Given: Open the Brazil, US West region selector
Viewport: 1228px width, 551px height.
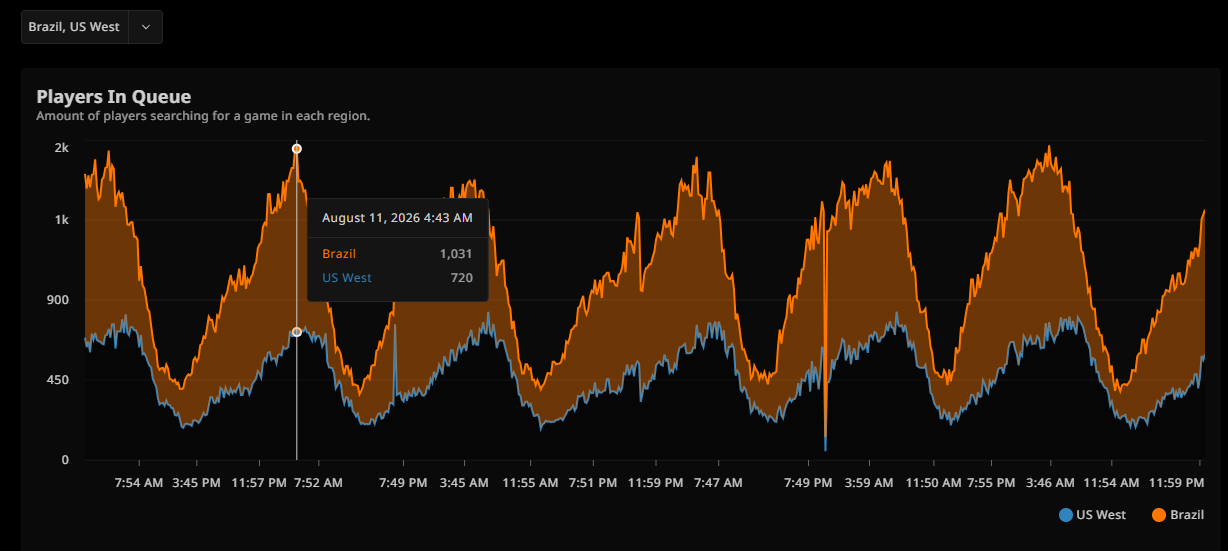Looking at the screenshot, I should (92, 27).
